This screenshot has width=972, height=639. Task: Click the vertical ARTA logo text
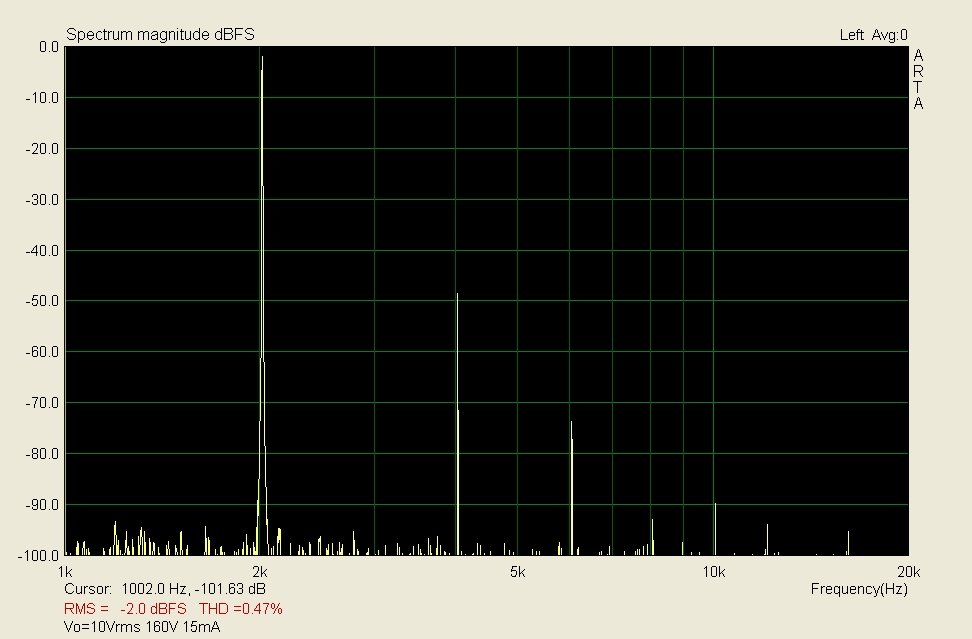pyautogui.click(x=918, y=80)
